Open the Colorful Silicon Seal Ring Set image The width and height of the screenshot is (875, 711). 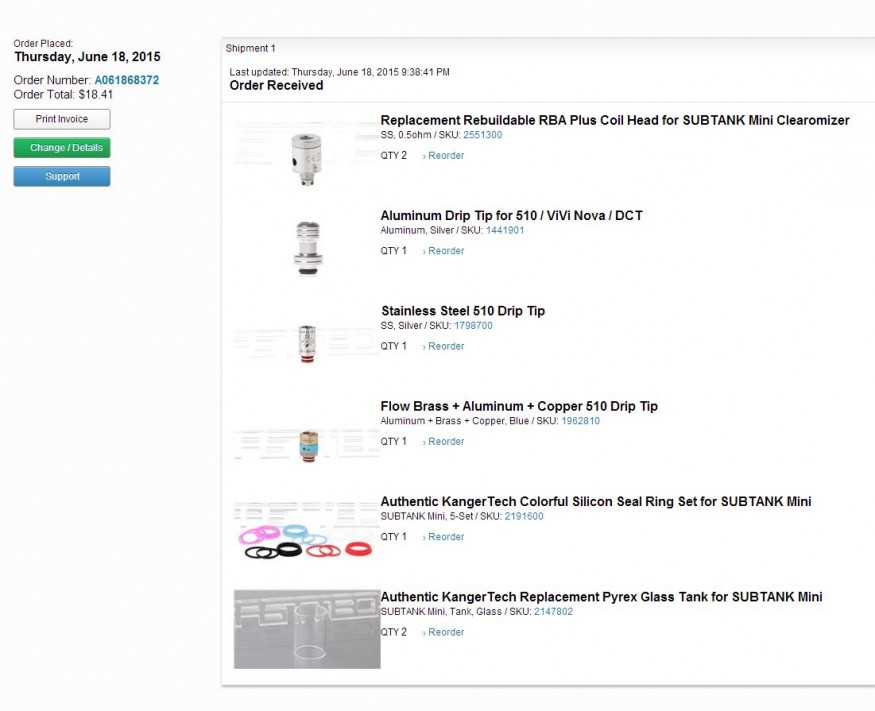(306, 536)
